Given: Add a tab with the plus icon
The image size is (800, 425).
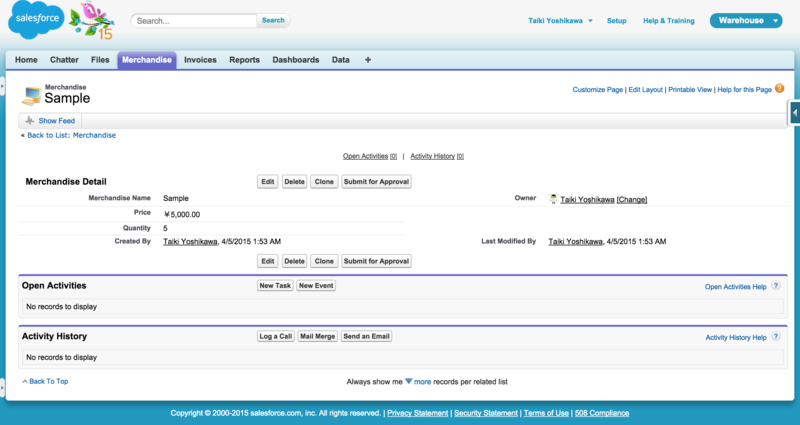Looking at the screenshot, I should click(x=368, y=60).
